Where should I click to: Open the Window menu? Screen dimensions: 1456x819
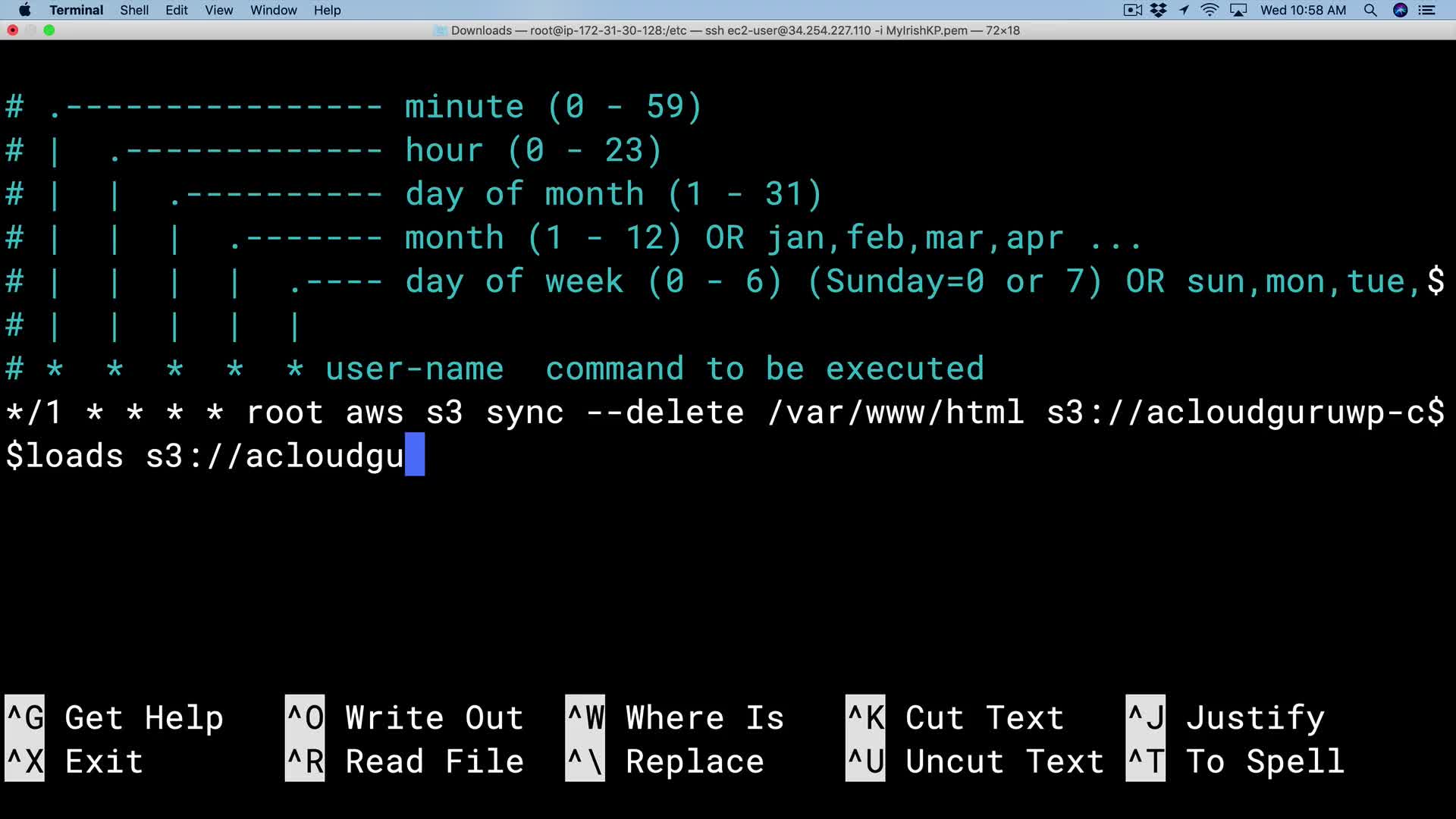273,10
